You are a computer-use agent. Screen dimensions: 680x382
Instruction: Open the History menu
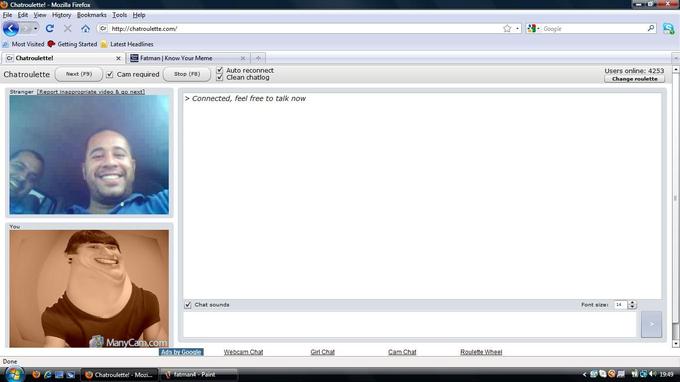pyautogui.click(x=61, y=15)
